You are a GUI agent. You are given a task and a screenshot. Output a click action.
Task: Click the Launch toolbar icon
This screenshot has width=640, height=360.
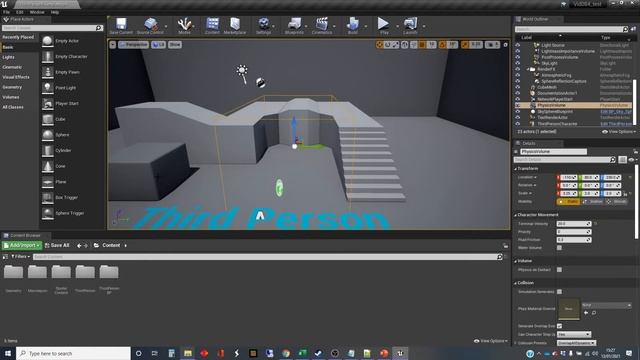pyautogui.click(x=410, y=25)
